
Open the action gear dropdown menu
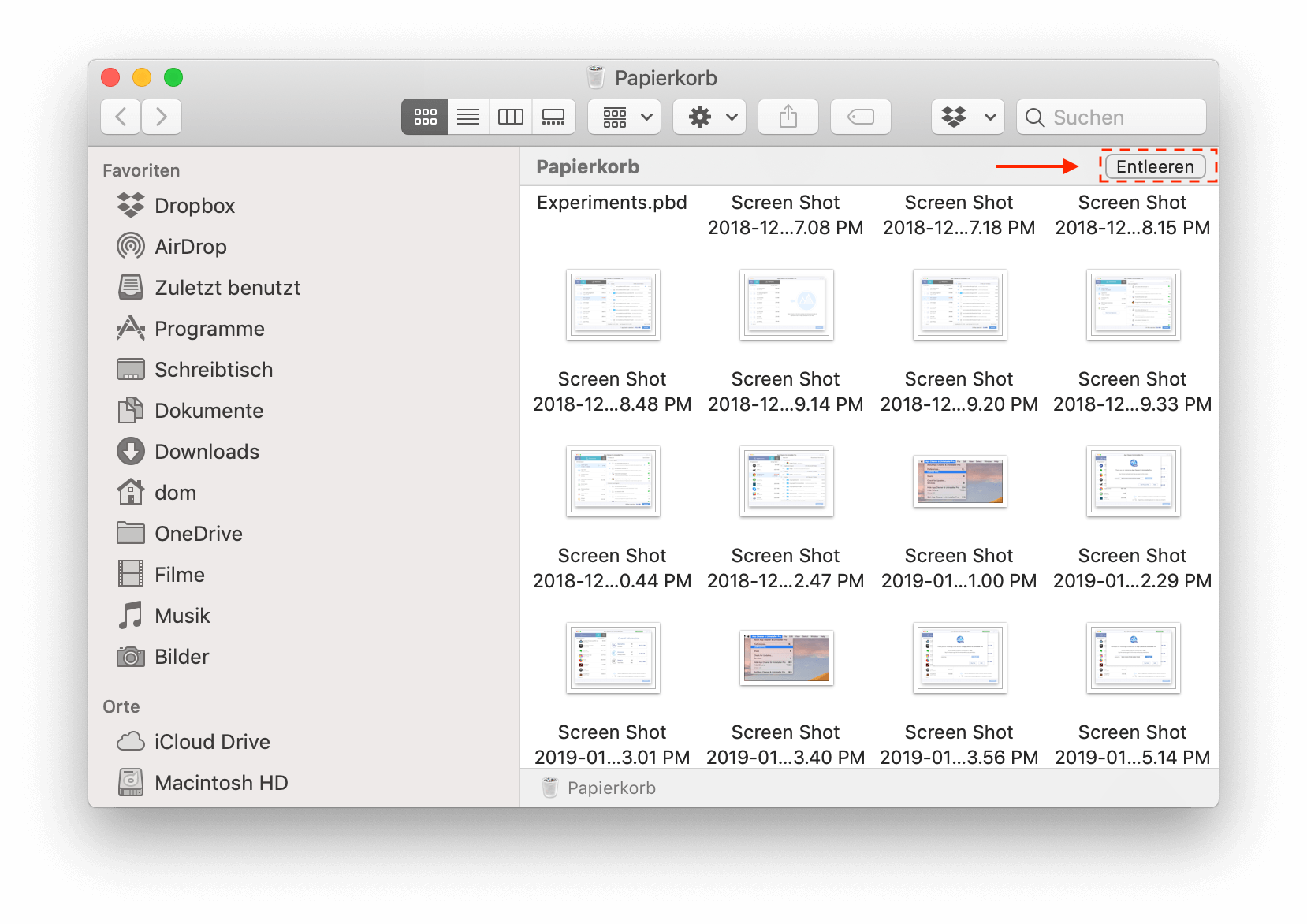709,117
